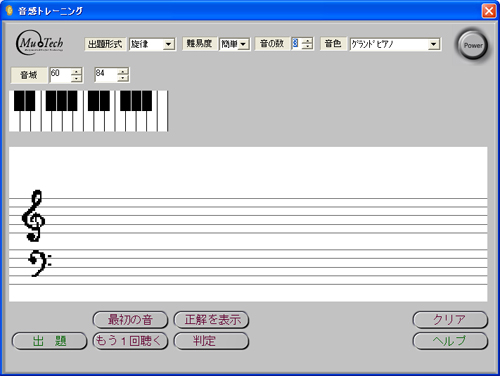Click the もう1回聴く button
This screenshot has width=500, height=376.
(130, 341)
